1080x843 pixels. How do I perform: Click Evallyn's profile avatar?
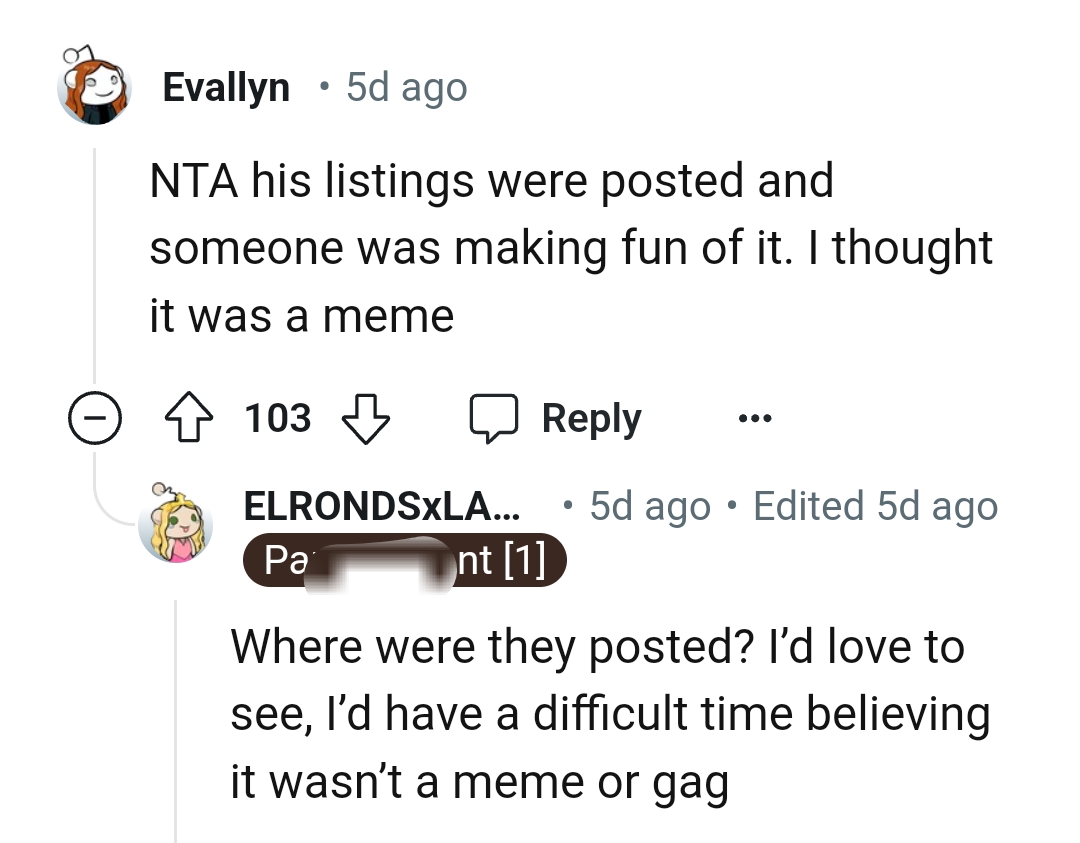coord(93,89)
